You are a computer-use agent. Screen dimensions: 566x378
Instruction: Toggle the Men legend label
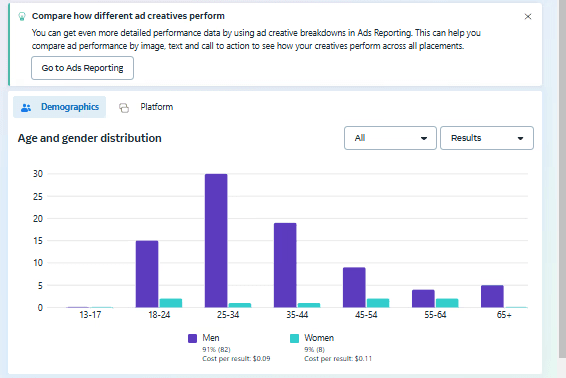[x=211, y=338]
